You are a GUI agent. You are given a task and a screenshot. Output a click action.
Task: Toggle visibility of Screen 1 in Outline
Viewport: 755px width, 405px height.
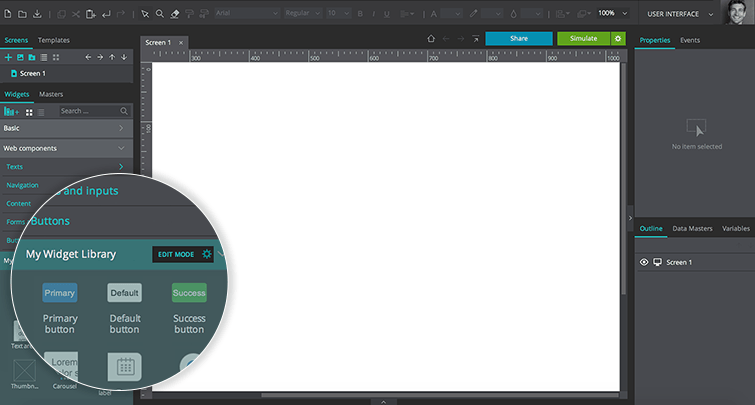coord(644,262)
